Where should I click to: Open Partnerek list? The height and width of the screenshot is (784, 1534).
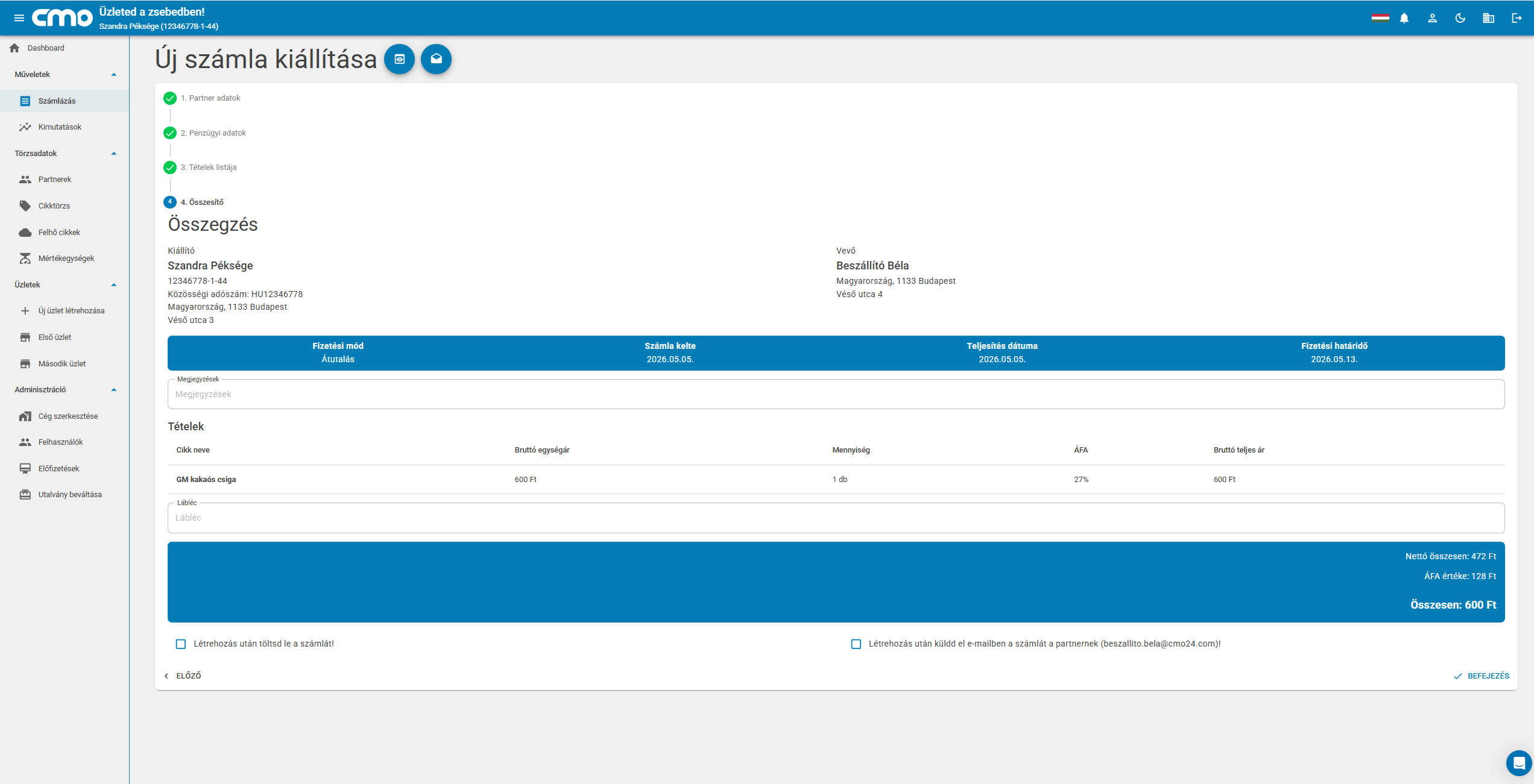click(65, 180)
